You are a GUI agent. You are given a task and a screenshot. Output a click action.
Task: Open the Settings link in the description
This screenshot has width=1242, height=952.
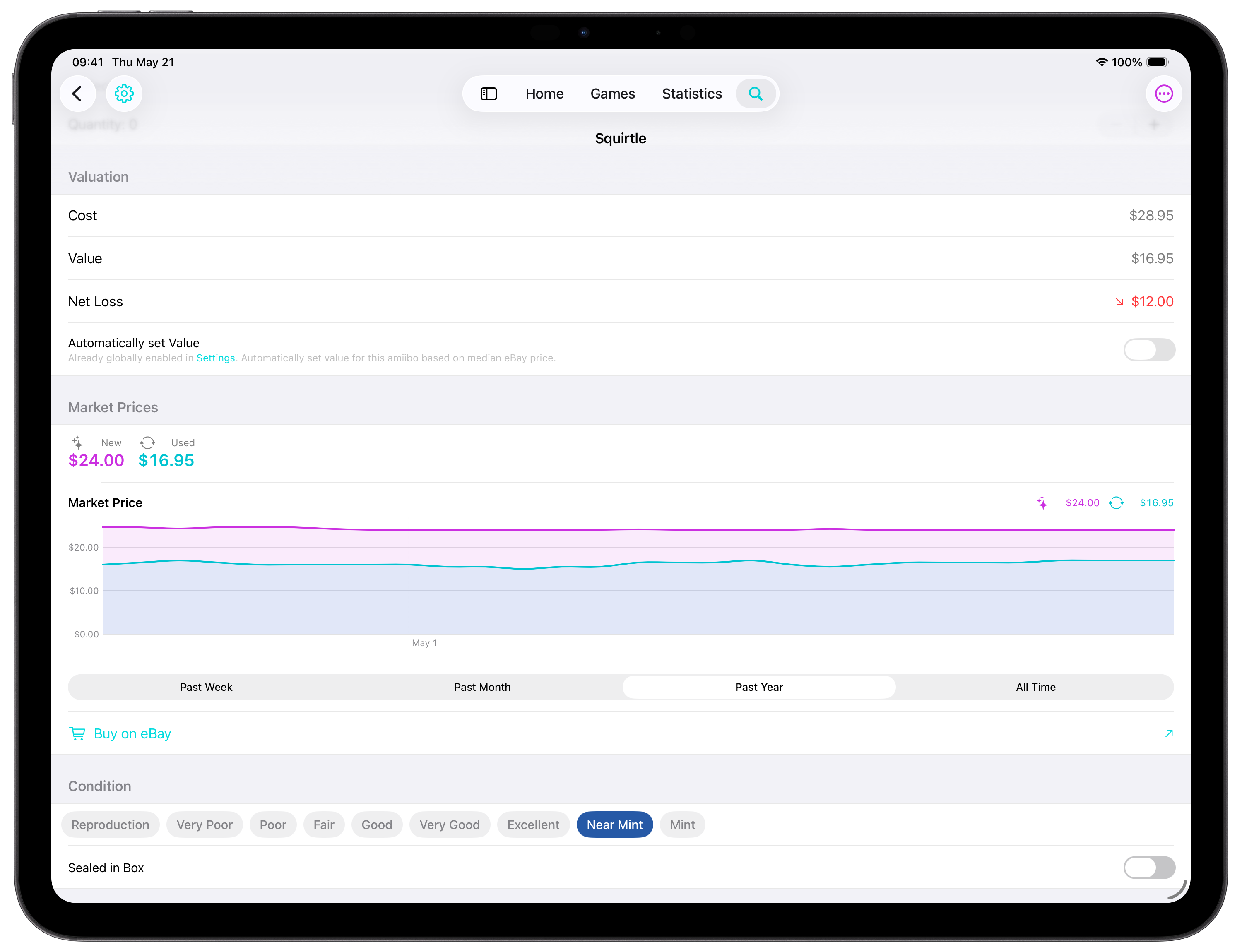pyautogui.click(x=215, y=358)
